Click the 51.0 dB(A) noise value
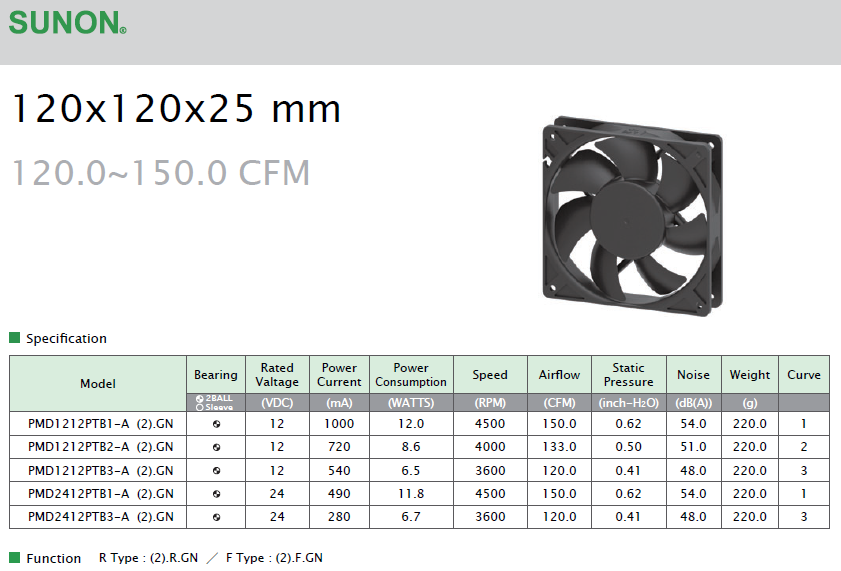This screenshot has height=571, width=841. (x=694, y=447)
